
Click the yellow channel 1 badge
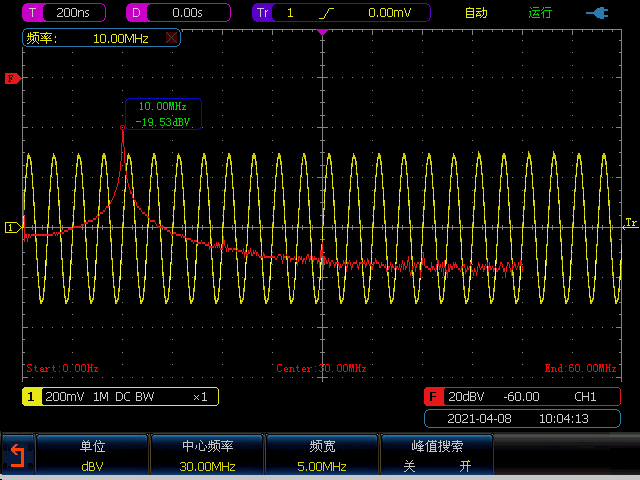tap(31, 396)
